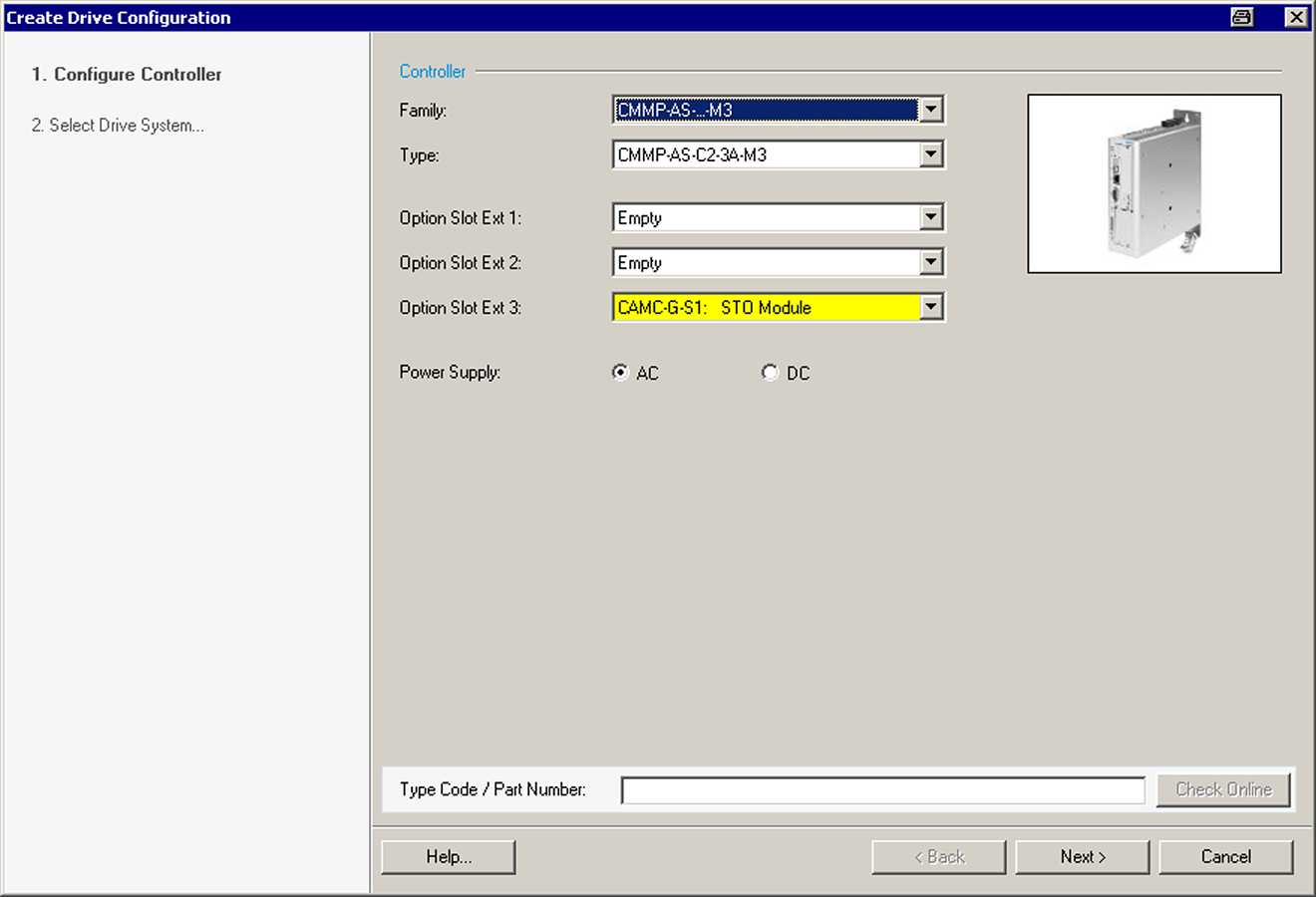Click the Back button
Image resolution: width=1316 pixels, height=897 pixels.
pyautogui.click(x=939, y=857)
